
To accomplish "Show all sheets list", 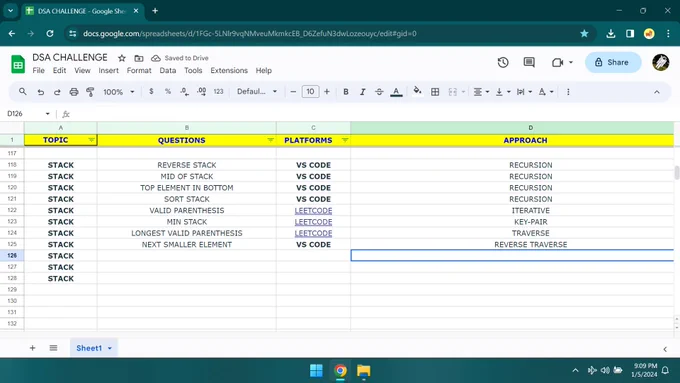I will pyautogui.click(x=53, y=348).
